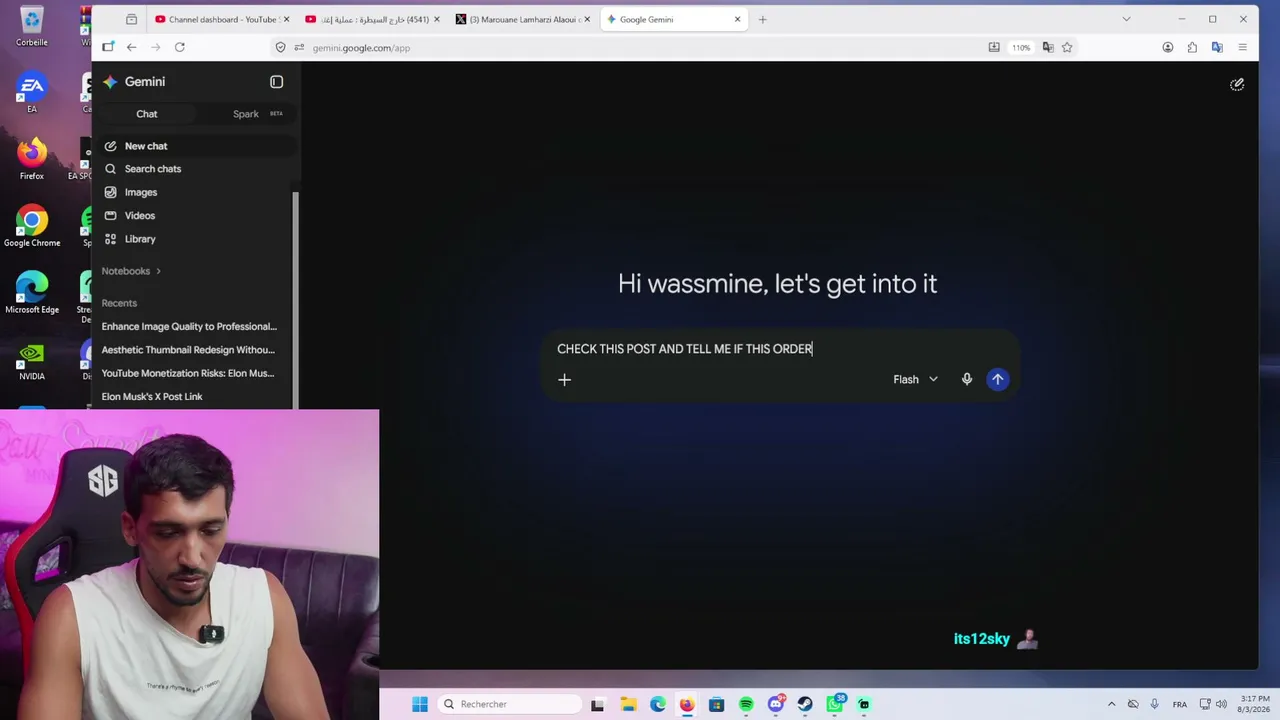Click the temporary chat icon at top right
The image size is (1280, 720).
pyautogui.click(x=1237, y=85)
